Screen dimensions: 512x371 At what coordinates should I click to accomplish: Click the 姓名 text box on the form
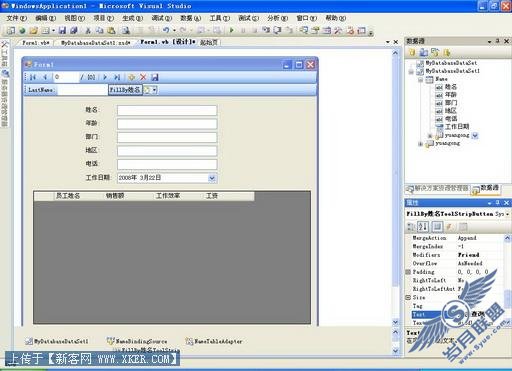pyautogui.click(x=167, y=110)
